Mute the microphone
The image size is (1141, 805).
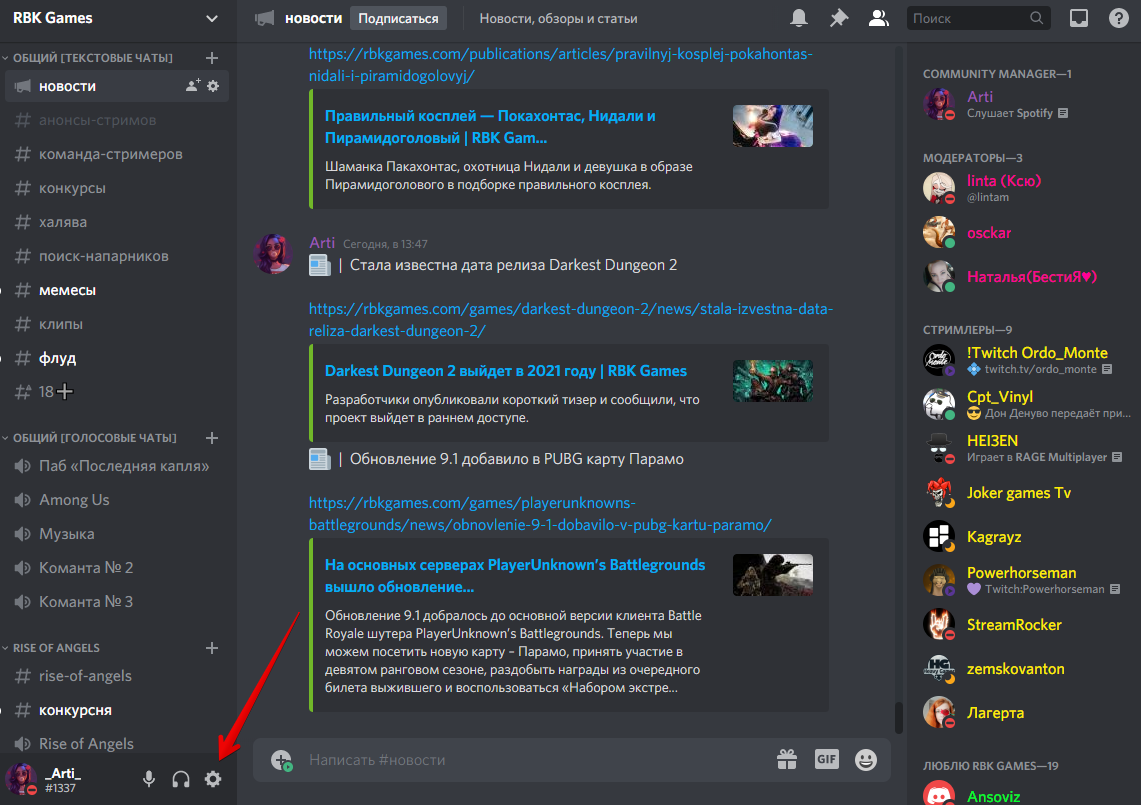tap(148, 779)
